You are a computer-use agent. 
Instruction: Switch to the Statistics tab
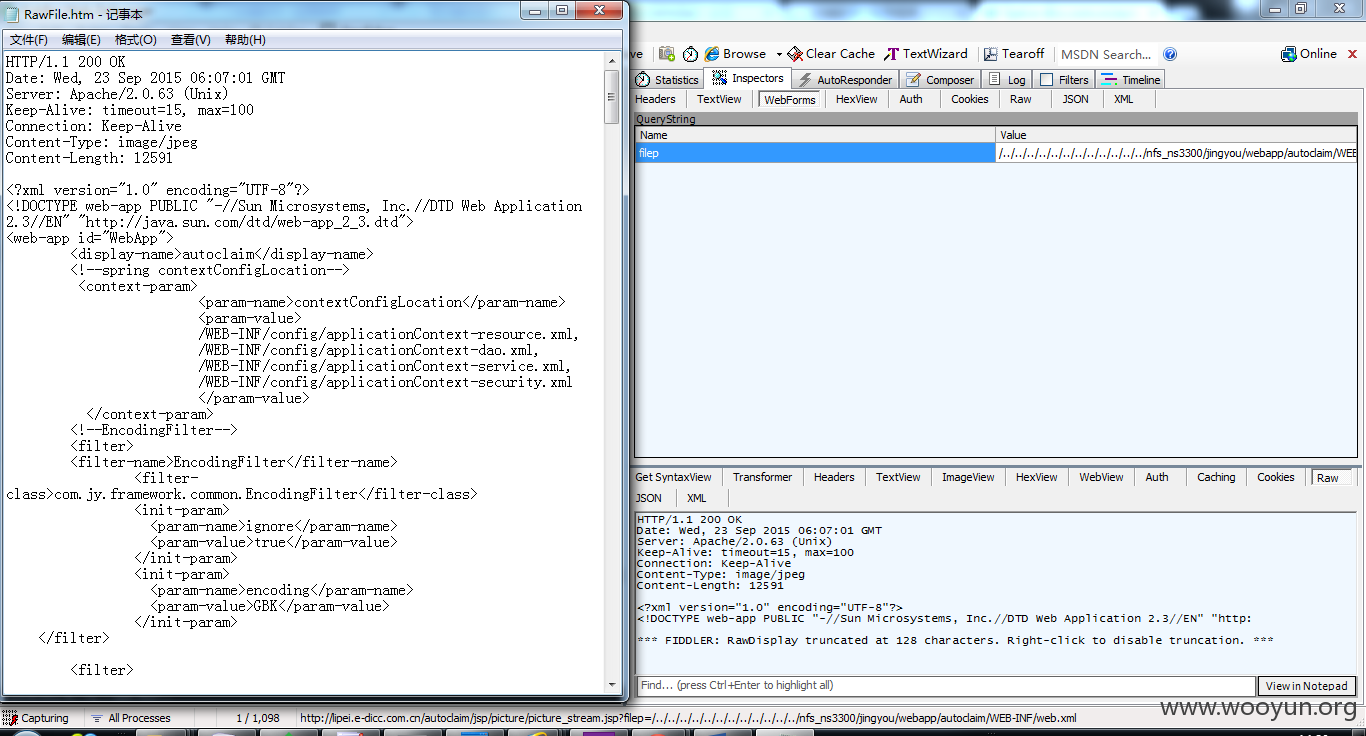coord(668,80)
